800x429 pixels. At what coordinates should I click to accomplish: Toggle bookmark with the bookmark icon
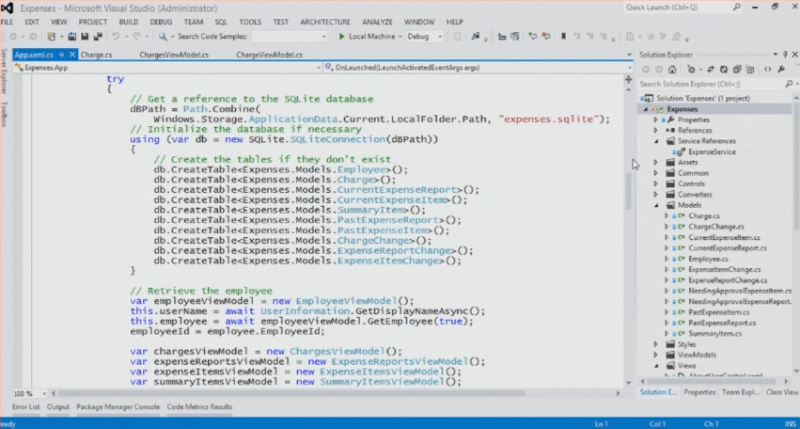pyautogui.click(x=564, y=36)
